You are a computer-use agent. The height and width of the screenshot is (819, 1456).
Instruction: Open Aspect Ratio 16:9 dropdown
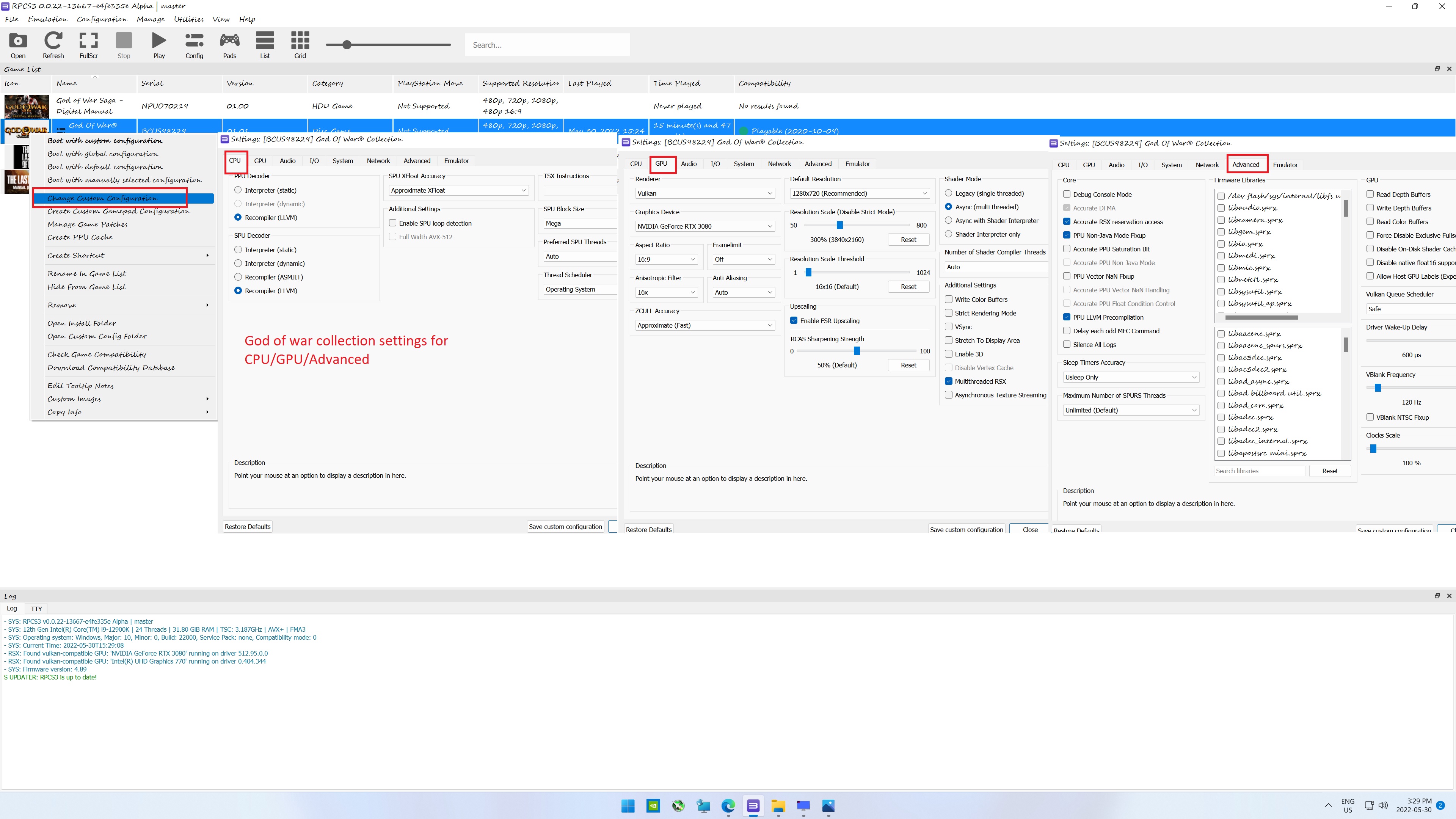click(666, 259)
